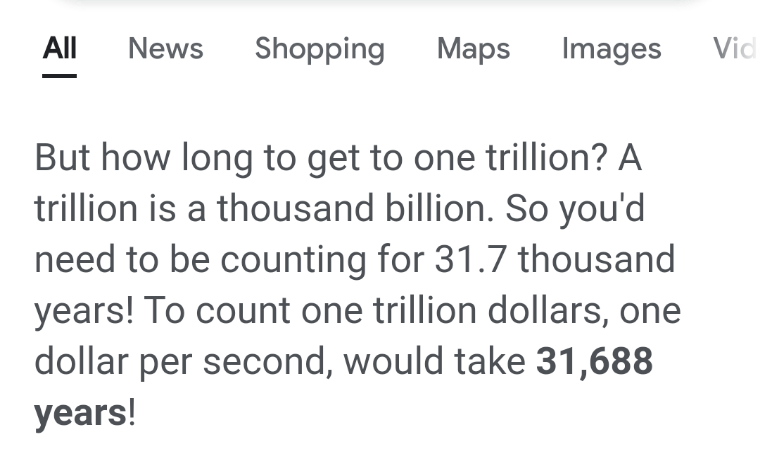
Task: Click the search box edge at top
Action: coord(380,2)
